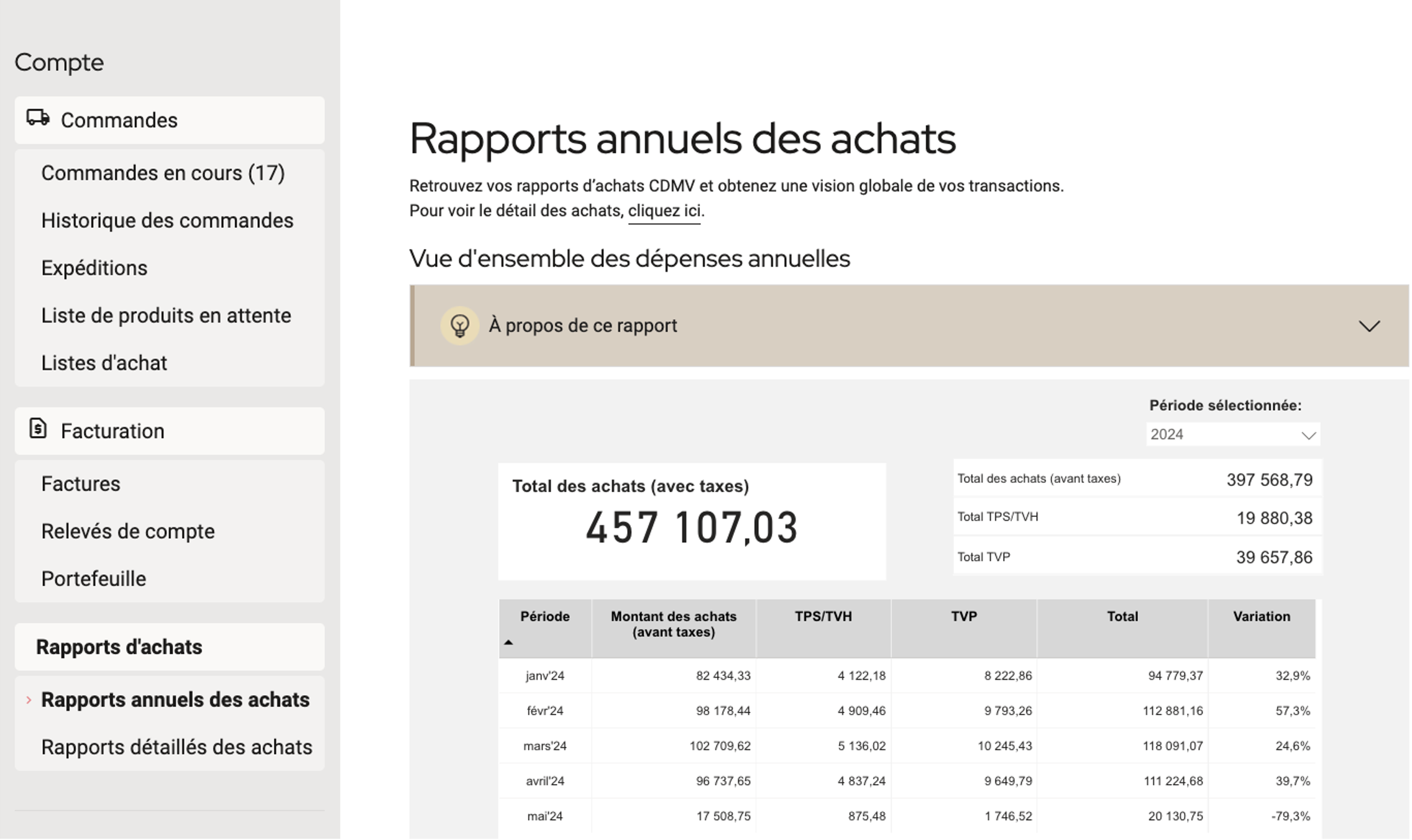The height and width of the screenshot is (840, 1412).
Task: Click the delivery truck icon beside Commandes
Action: pos(38,118)
